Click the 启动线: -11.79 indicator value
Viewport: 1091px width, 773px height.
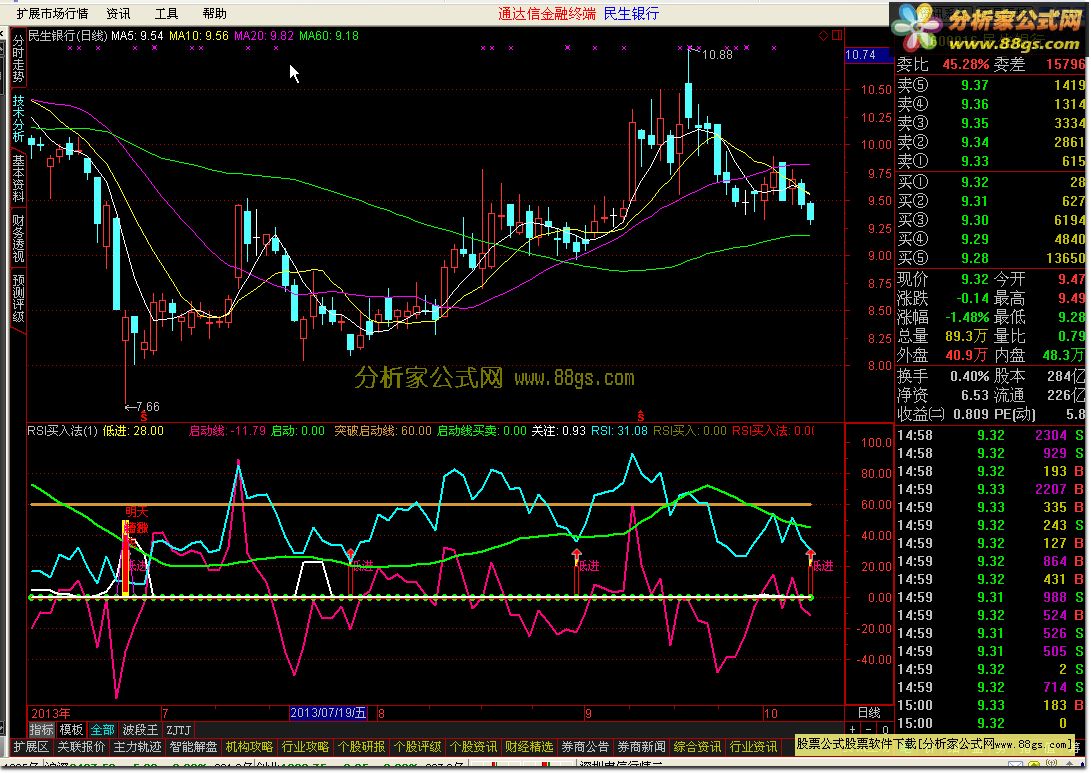click(228, 431)
